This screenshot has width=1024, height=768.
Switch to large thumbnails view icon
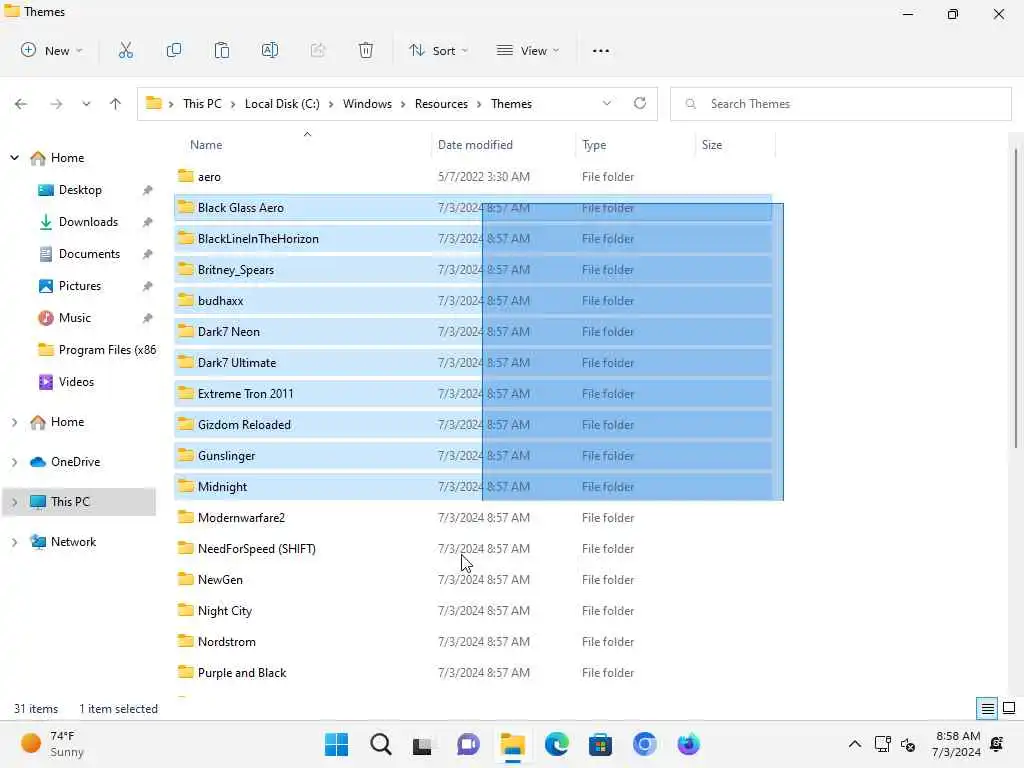coord(1009,708)
